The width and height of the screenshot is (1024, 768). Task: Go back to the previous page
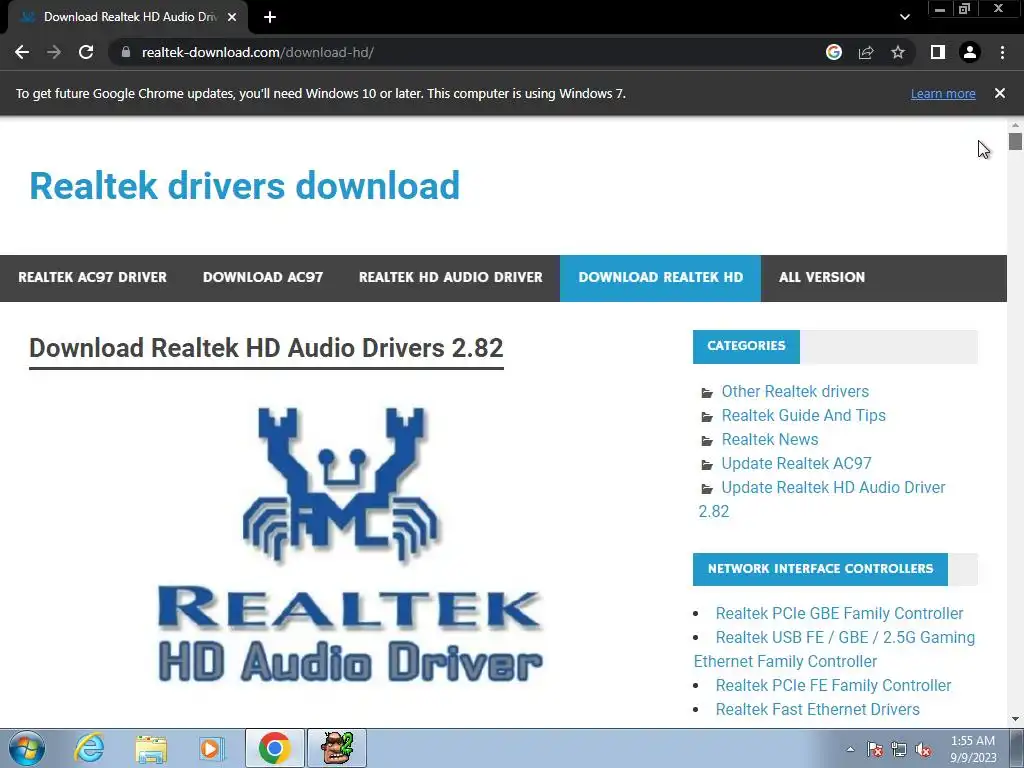point(22,52)
